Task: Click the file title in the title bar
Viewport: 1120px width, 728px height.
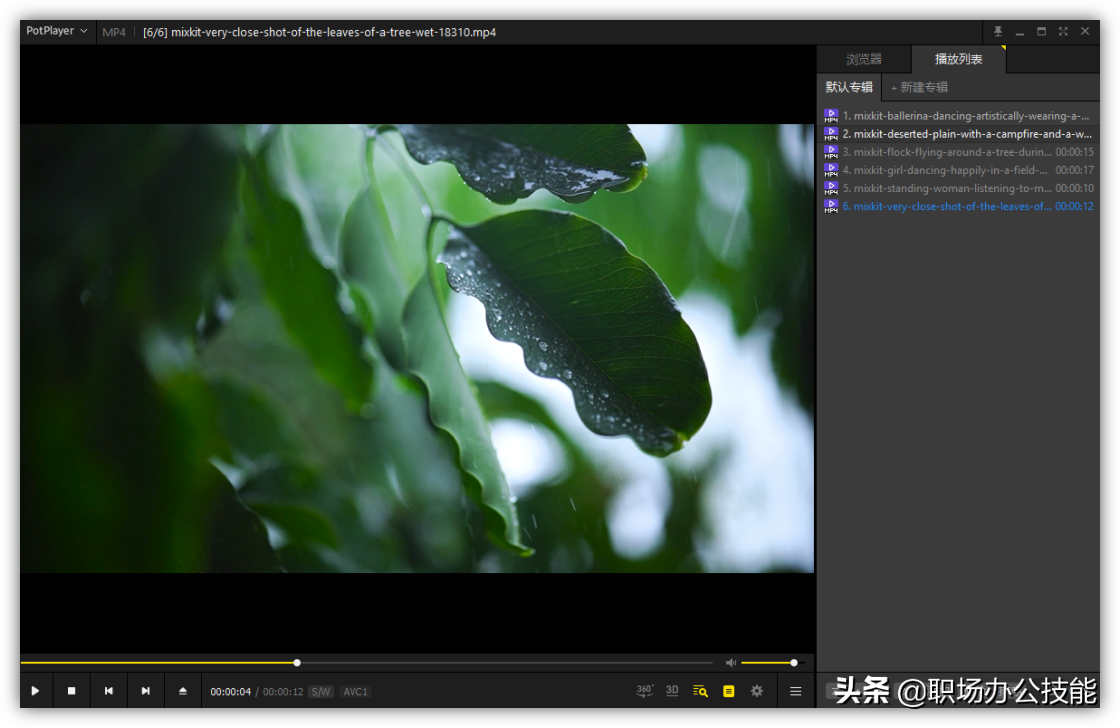Action: pos(319,32)
